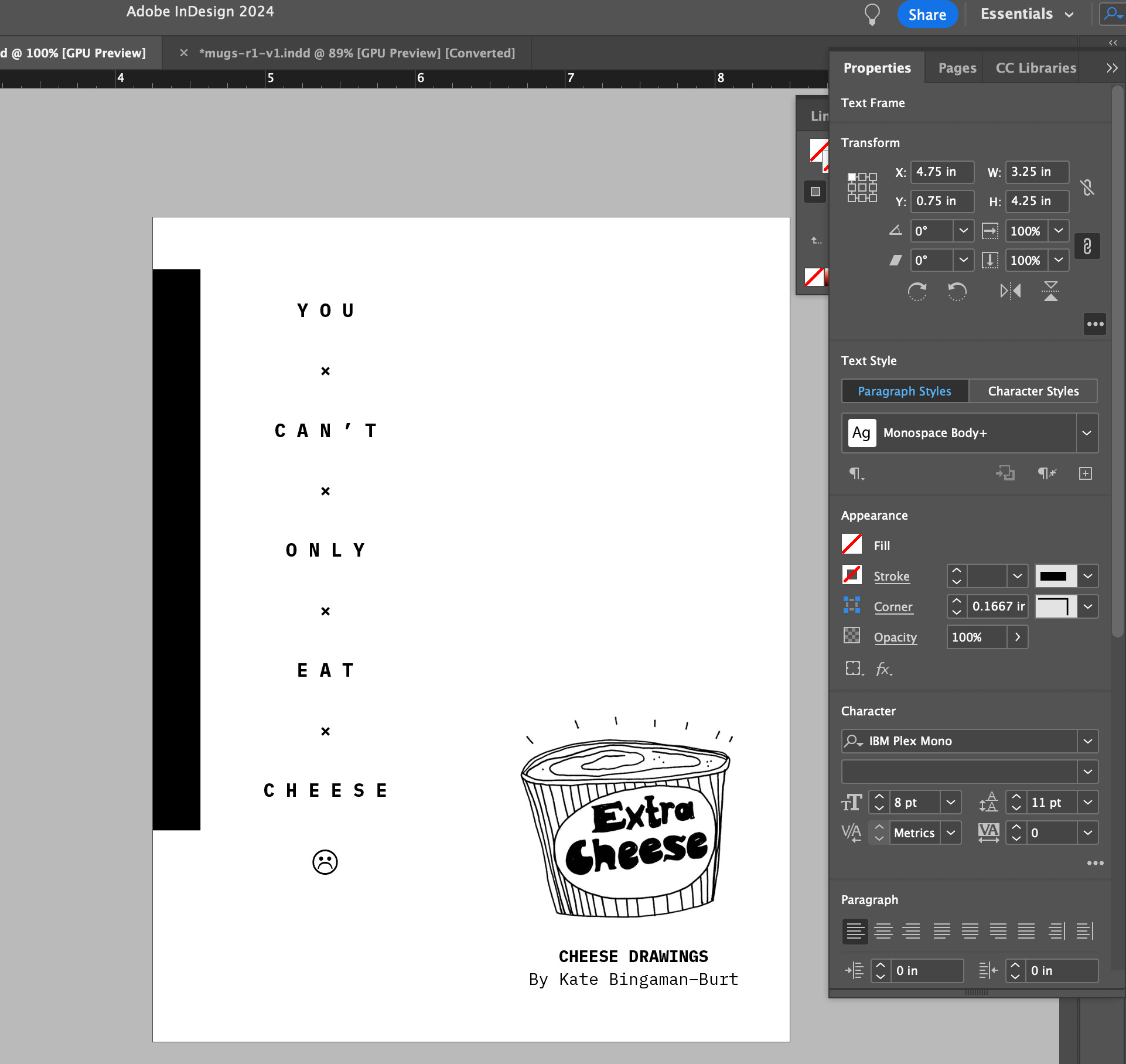Toggle constrain scaling percentages link
1126x1064 pixels.
[x=1087, y=246]
